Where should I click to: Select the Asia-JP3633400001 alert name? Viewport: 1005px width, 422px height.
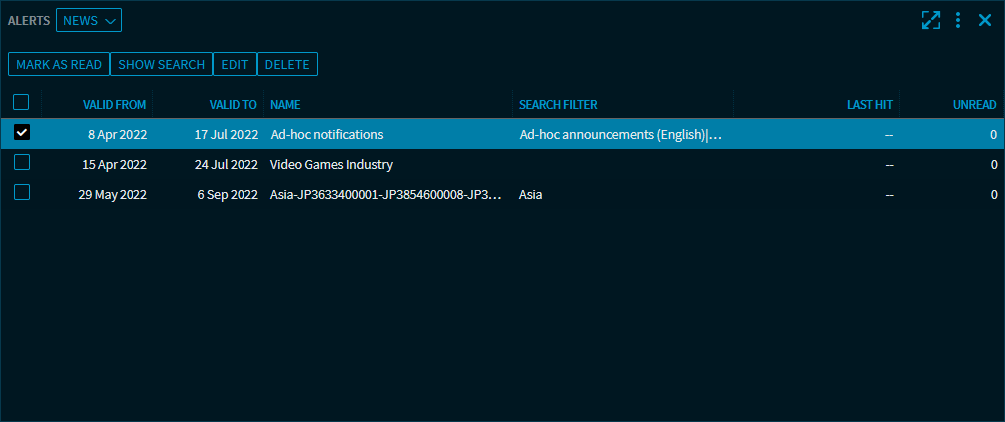pyautogui.click(x=385, y=194)
